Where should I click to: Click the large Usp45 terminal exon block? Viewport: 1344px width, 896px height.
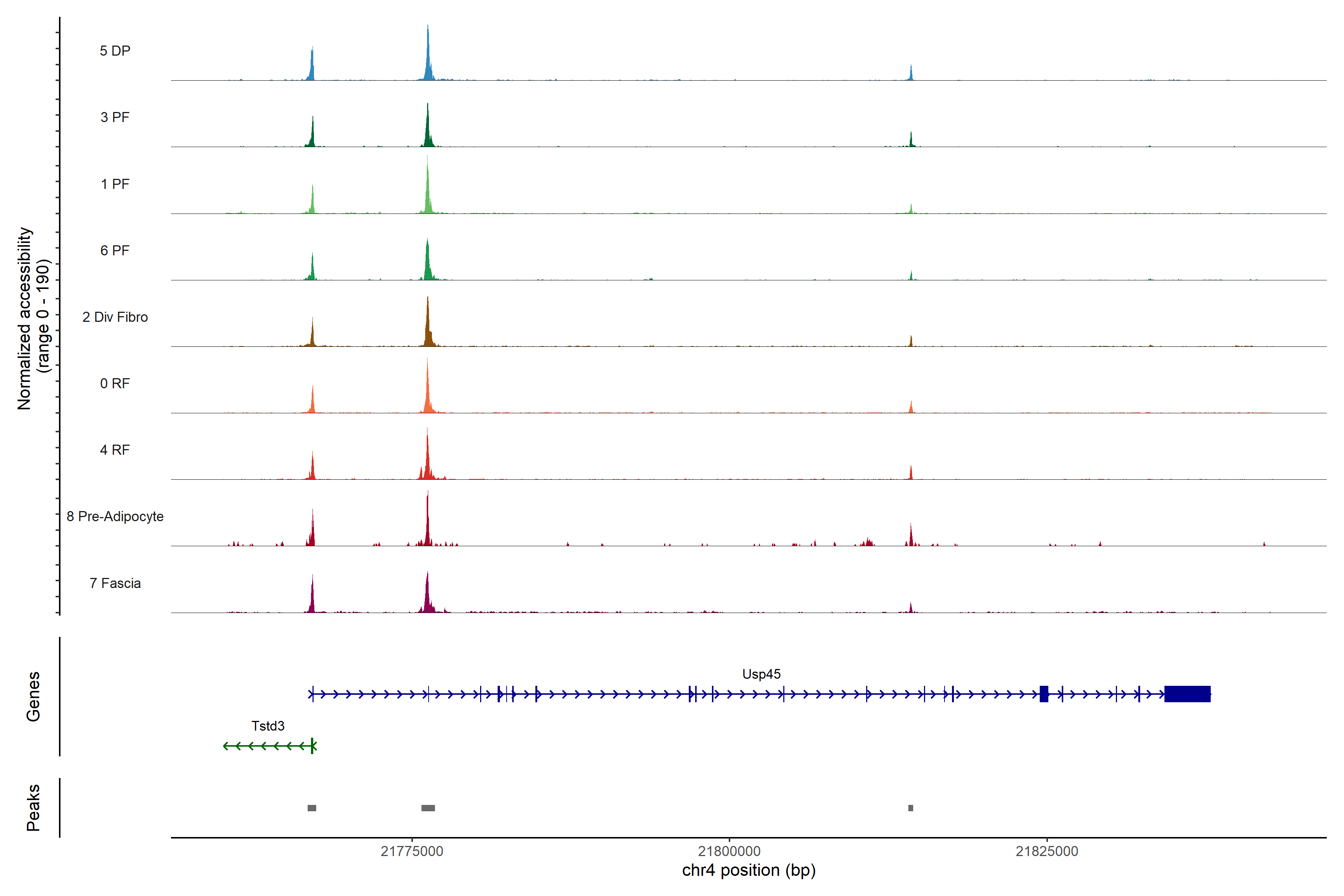click(x=1188, y=694)
